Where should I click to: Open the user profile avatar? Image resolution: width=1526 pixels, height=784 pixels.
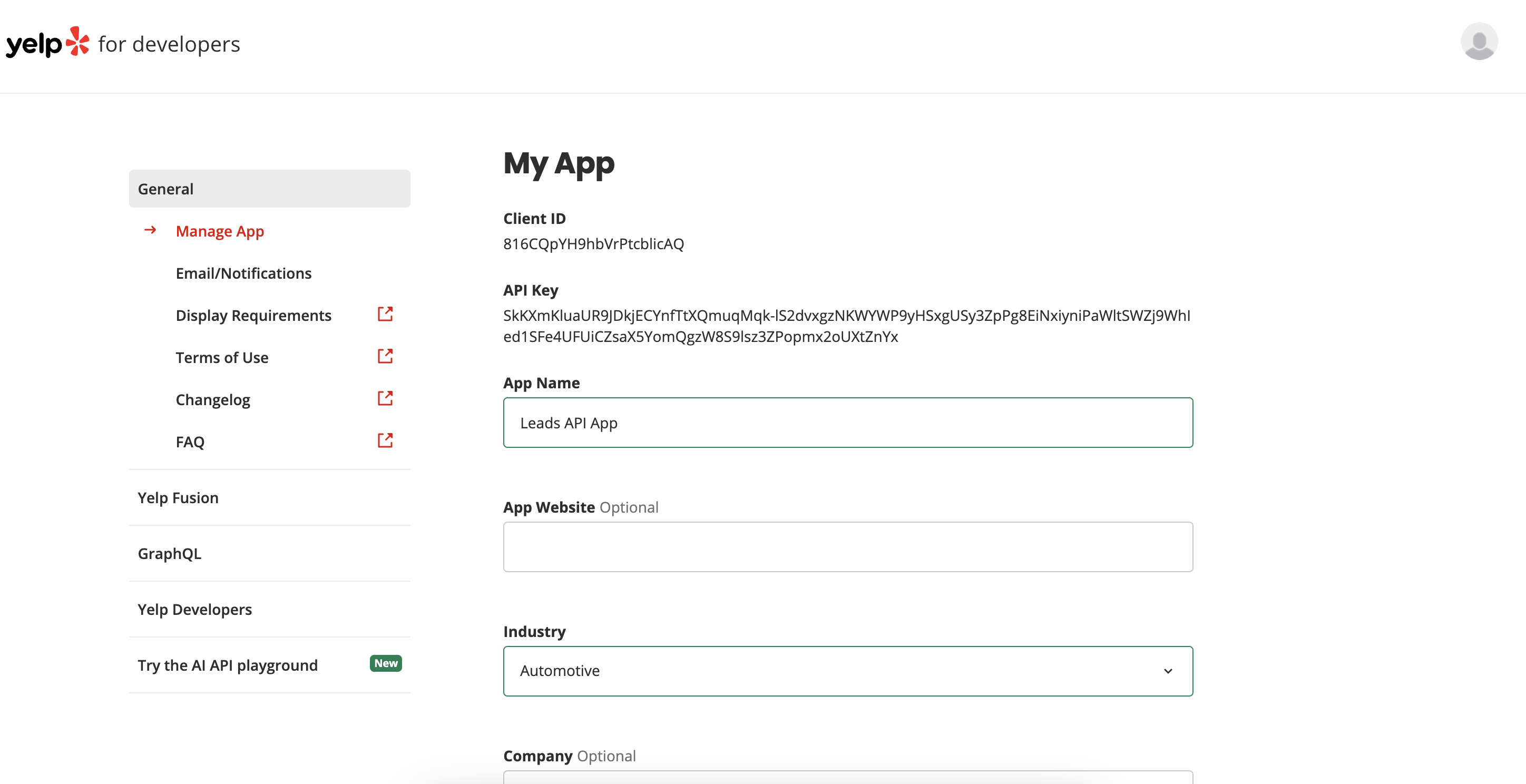[x=1479, y=42]
